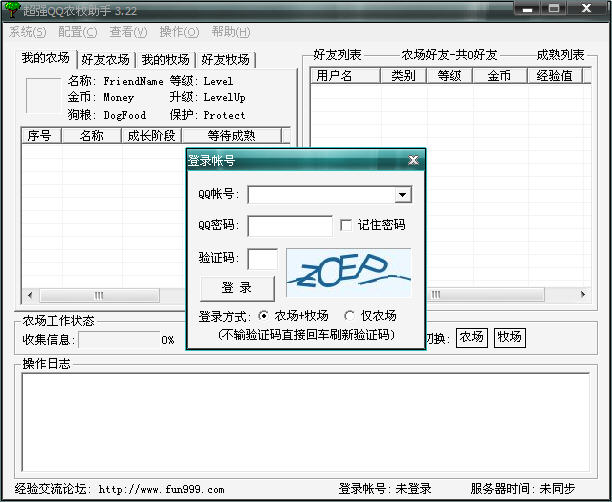612x502 pixels.
Task: Sort friends by 用户名 column
Action: point(345,75)
